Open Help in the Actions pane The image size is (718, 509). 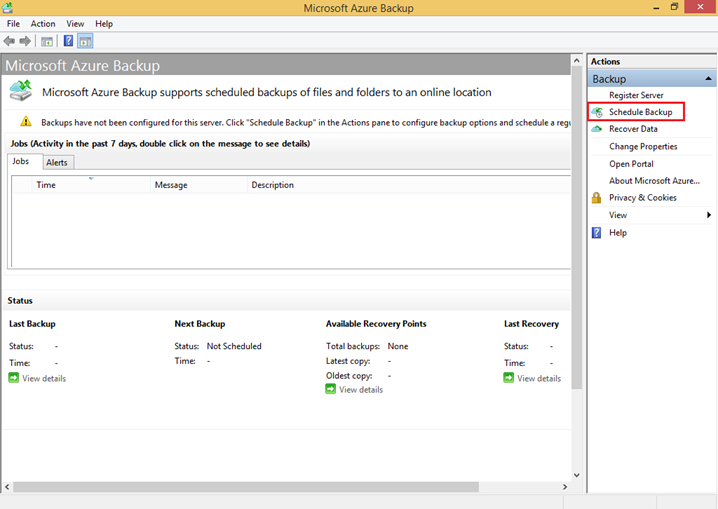(x=618, y=233)
